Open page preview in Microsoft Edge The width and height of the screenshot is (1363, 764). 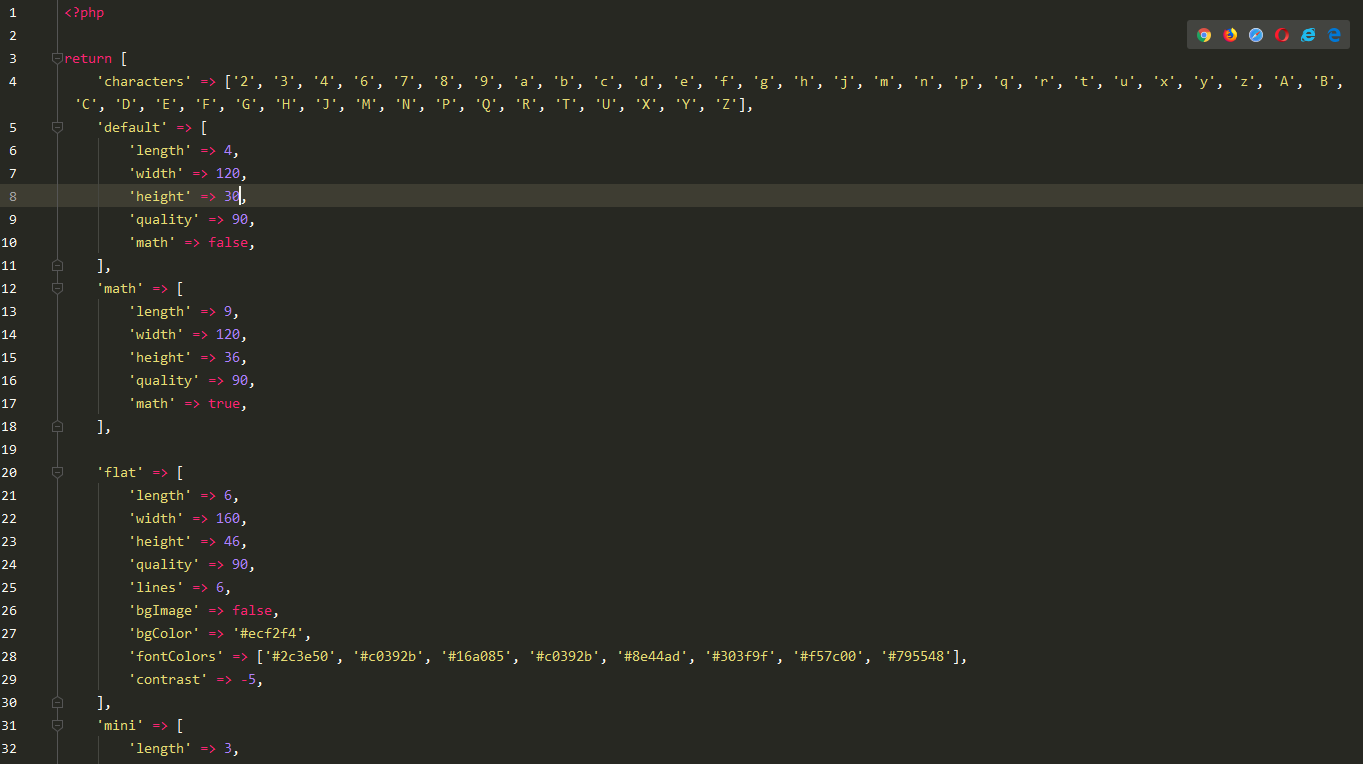pos(1333,34)
